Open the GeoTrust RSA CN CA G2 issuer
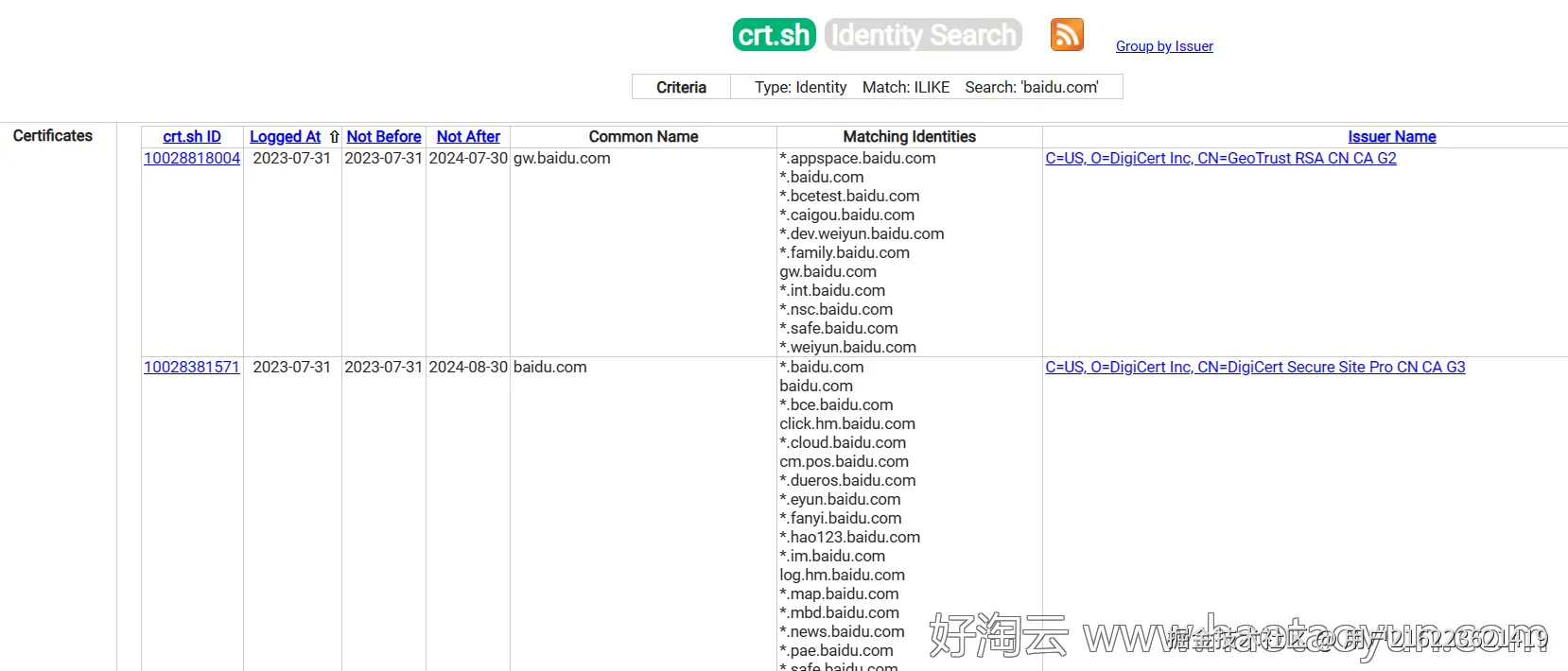 1220,159
